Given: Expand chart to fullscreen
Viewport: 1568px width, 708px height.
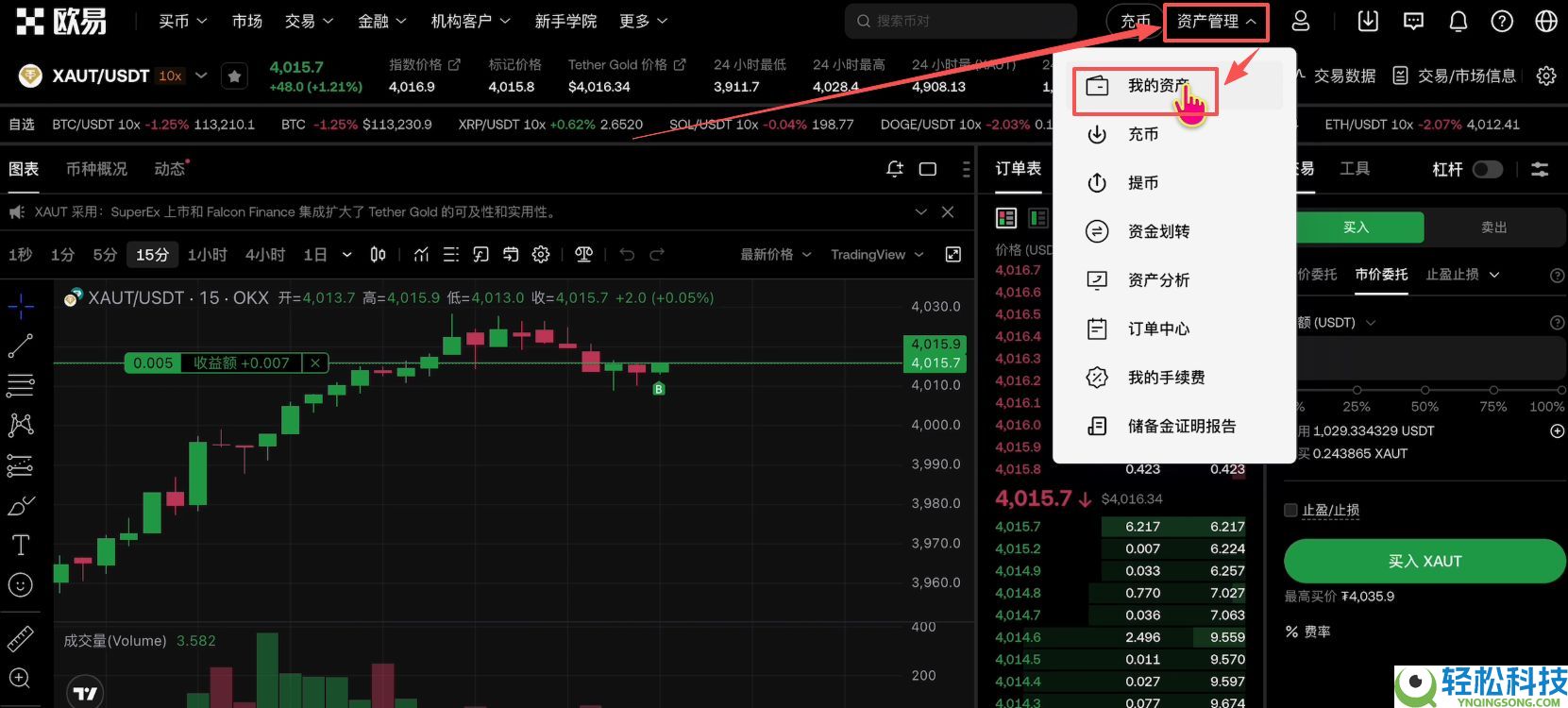Looking at the screenshot, I should pyautogui.click(x=953, y=255).
